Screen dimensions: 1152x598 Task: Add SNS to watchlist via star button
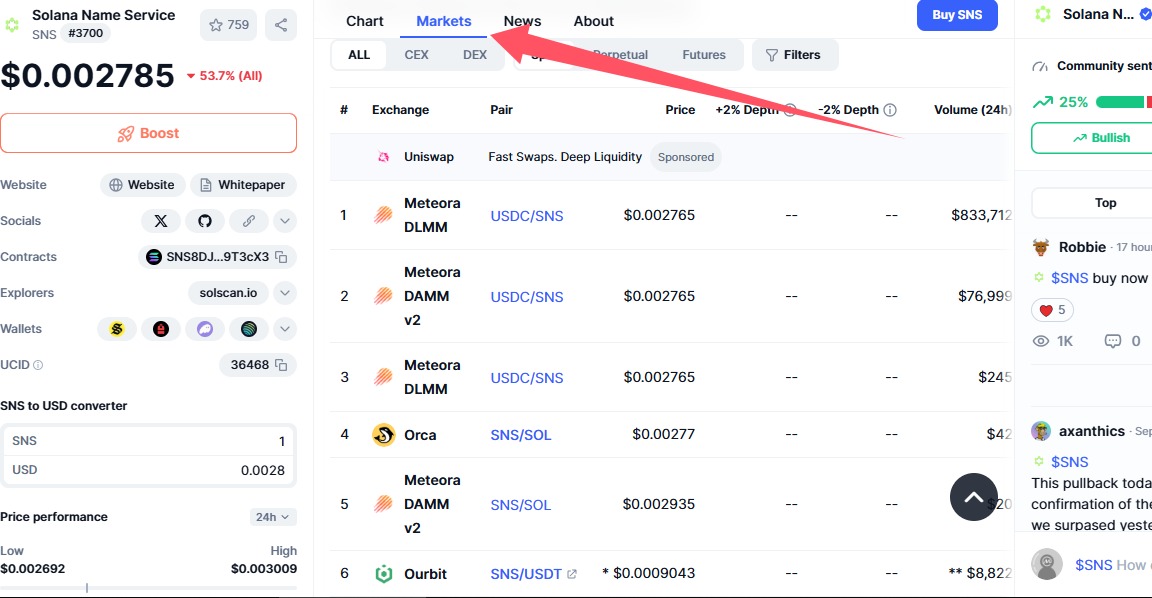[x=228, y=25]
